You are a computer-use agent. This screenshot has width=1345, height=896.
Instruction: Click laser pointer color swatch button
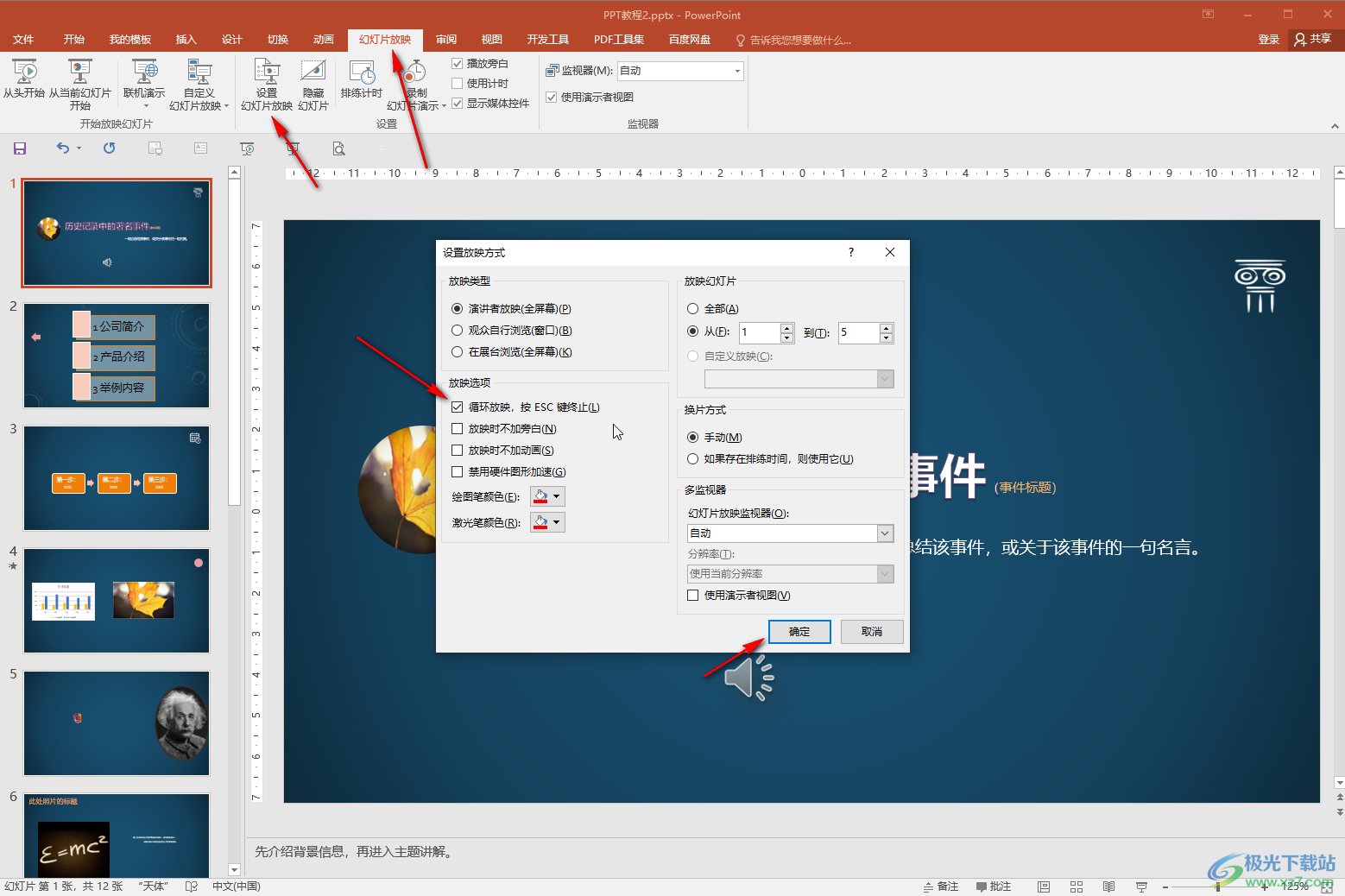point(540,522)
